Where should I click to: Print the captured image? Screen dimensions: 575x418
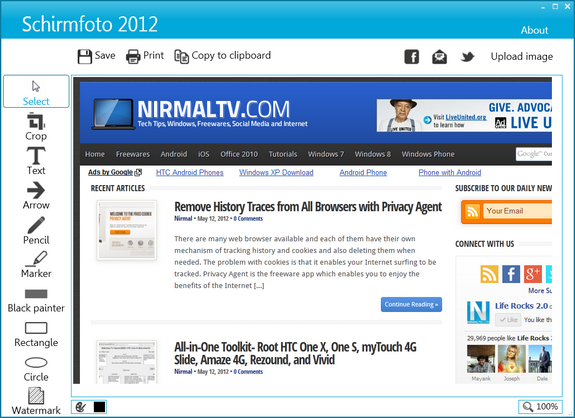tap(145, 56)
